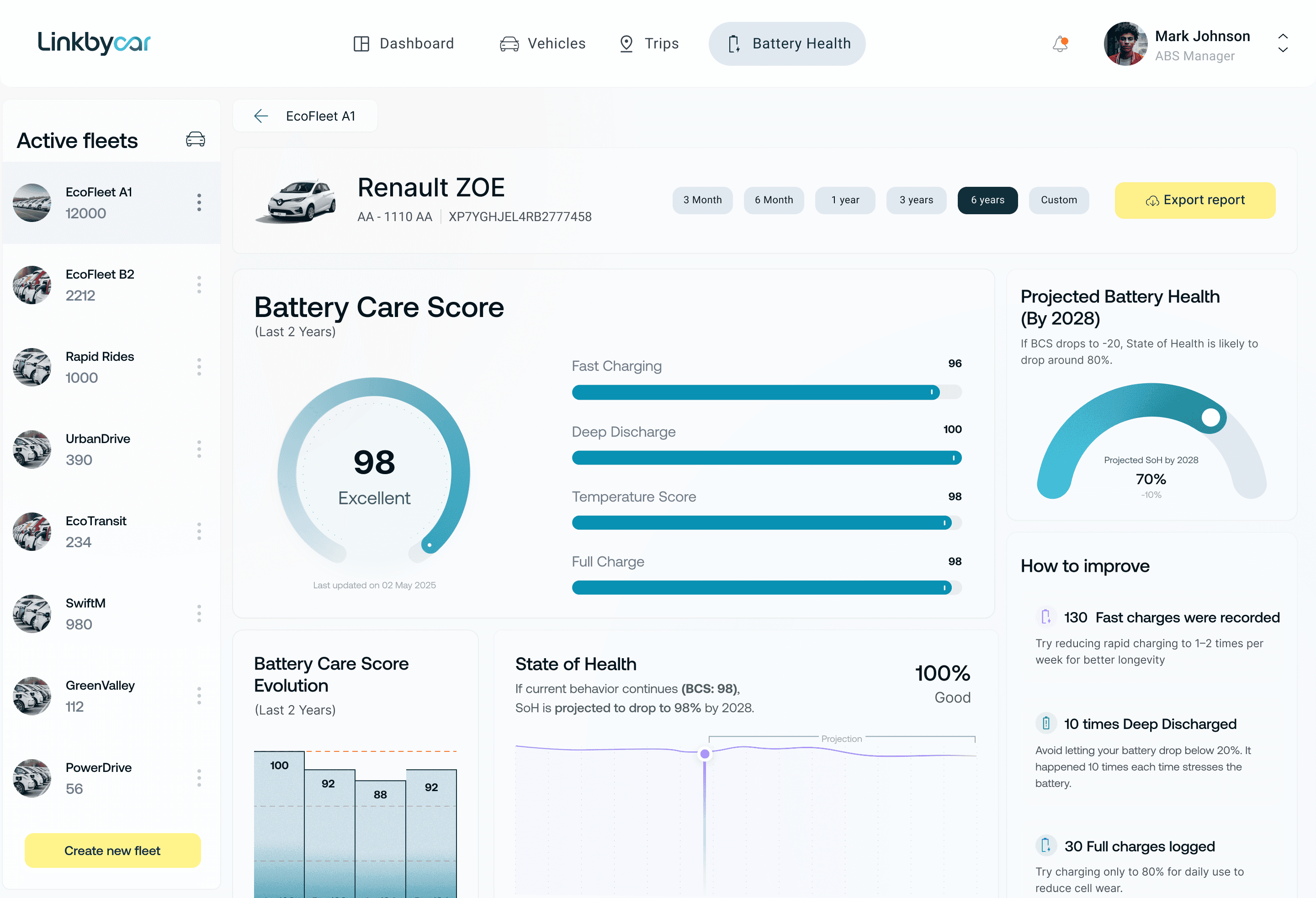
Task: Open UrbanDrive three-dot menu
Action: (199, 449)
